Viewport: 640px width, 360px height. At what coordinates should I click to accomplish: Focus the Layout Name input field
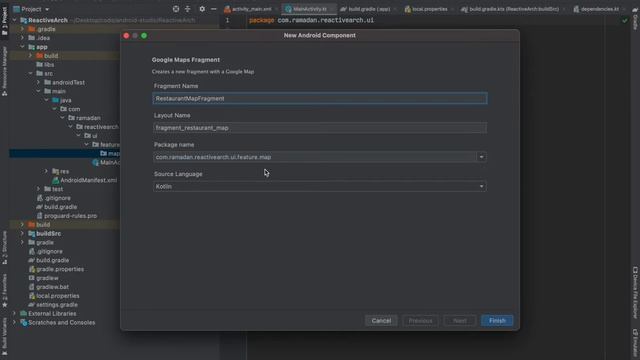(x=320, y=128)
